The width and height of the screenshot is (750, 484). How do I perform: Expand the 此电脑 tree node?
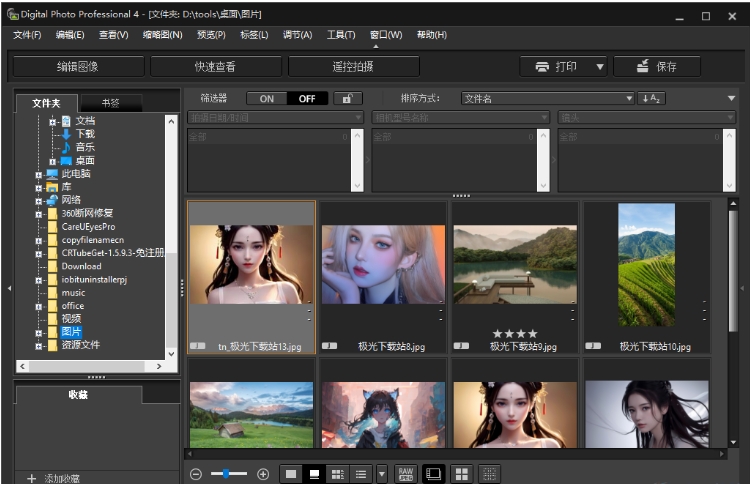pyautogui.click(x=39, y=175)
